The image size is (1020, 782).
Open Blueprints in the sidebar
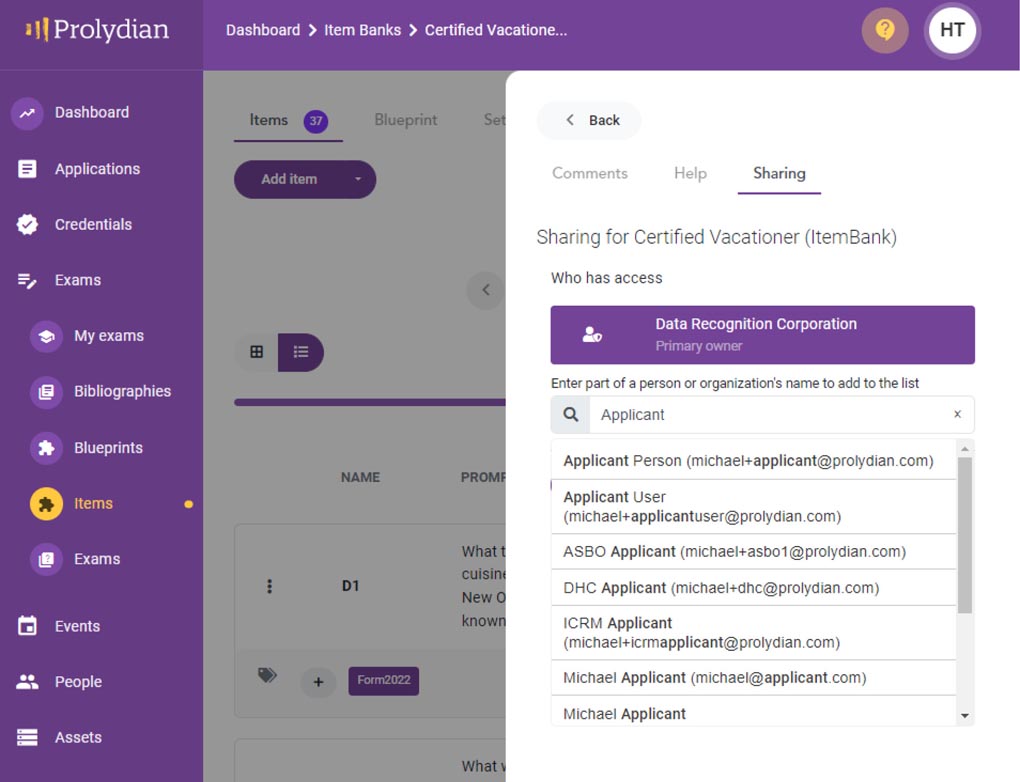tap(109, 448)
